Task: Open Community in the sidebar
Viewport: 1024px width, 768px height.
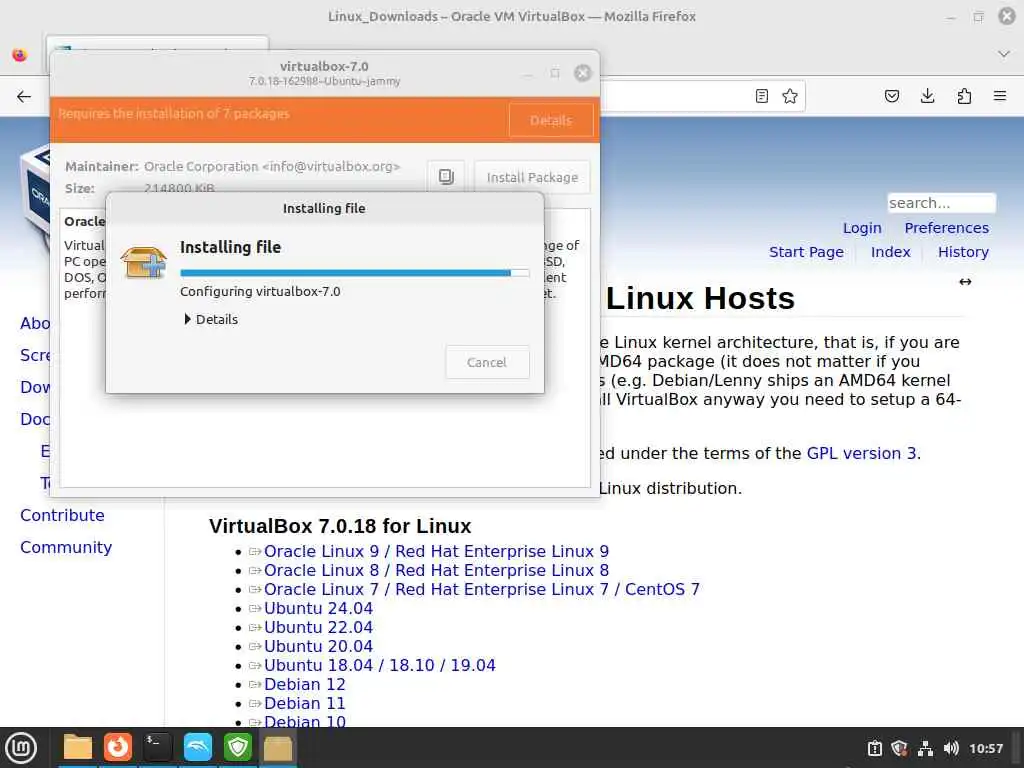Action: [66, 547]
